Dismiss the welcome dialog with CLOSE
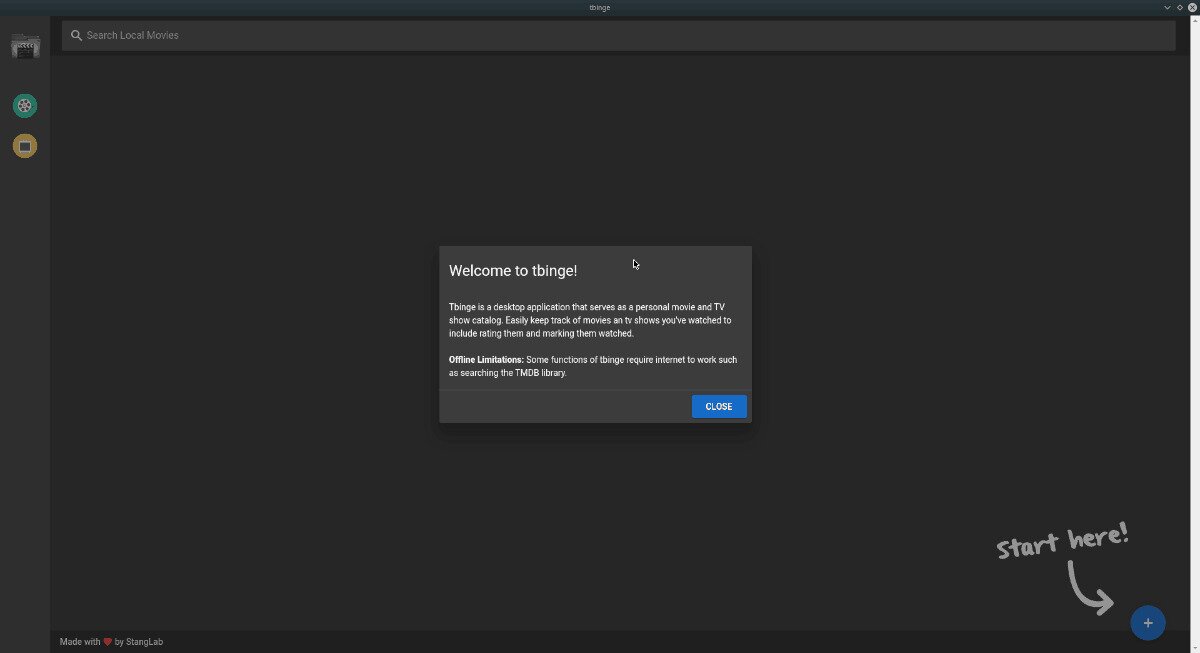The width and height of the screenshot is (1200, 653). [718, 406]
